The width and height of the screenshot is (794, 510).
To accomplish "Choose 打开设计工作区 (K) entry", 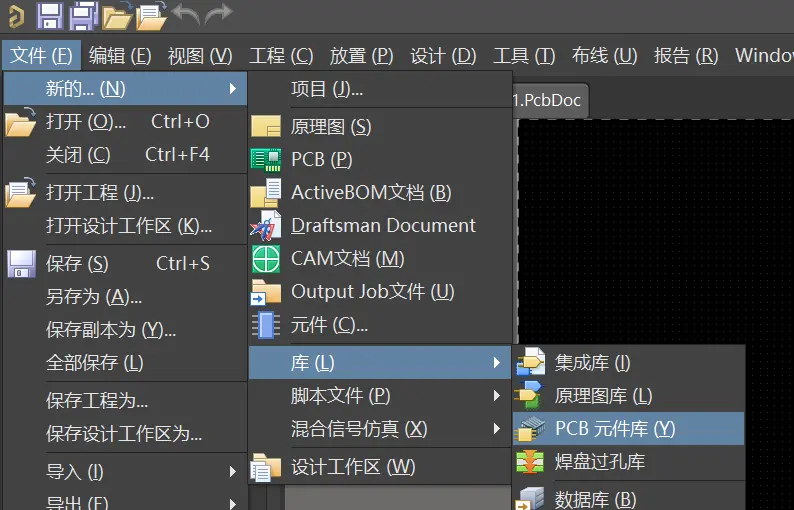I will (x=125, y=225).
